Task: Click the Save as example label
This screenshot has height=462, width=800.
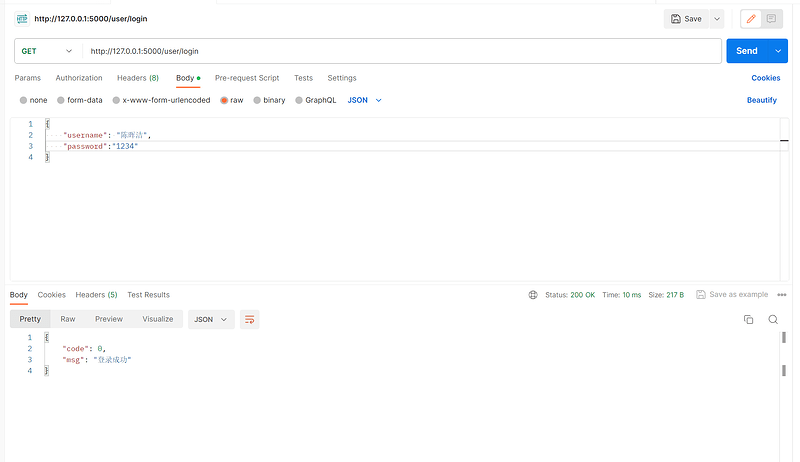Action: pyautogui.click(x=738, y=295)
